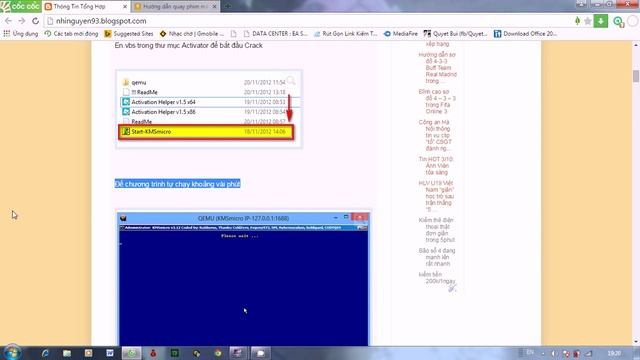Click the taskbar clock showing 19:20
This screenshot has height=360, width=640.
click(614, 353)
